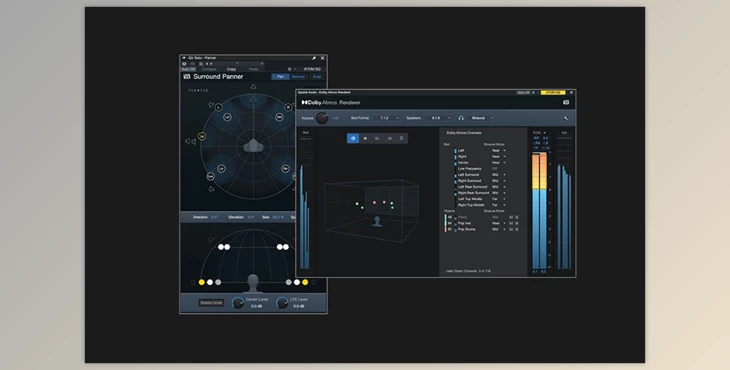Viewport: 730px width, 370px height.
Task: Toggle the Surround Panner power bypass icon
Action: tap(184, 64)
